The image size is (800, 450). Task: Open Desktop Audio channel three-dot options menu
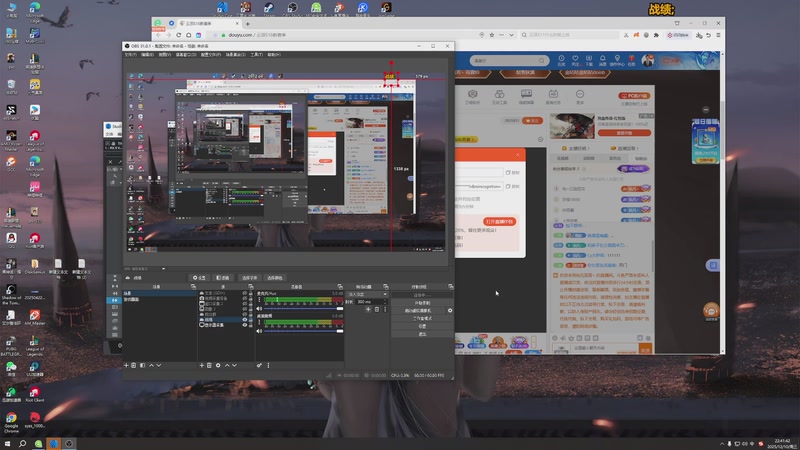[259, 322]
